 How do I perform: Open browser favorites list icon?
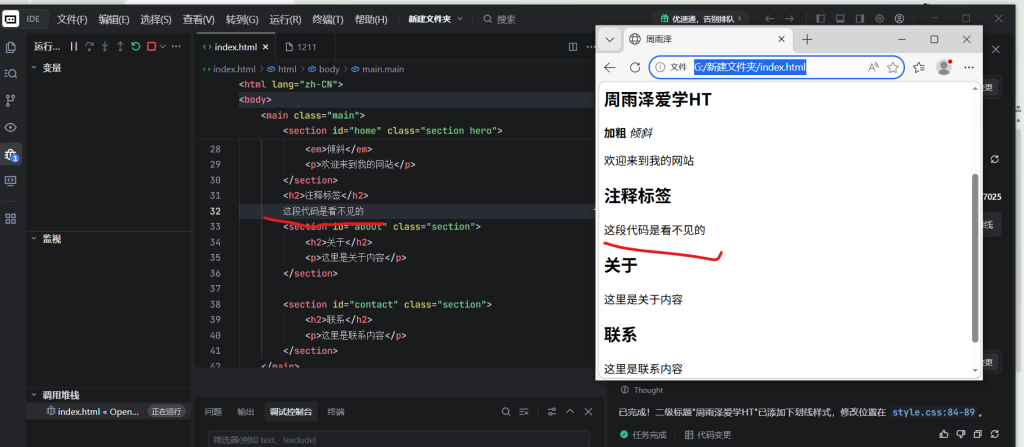coord(919,67)
